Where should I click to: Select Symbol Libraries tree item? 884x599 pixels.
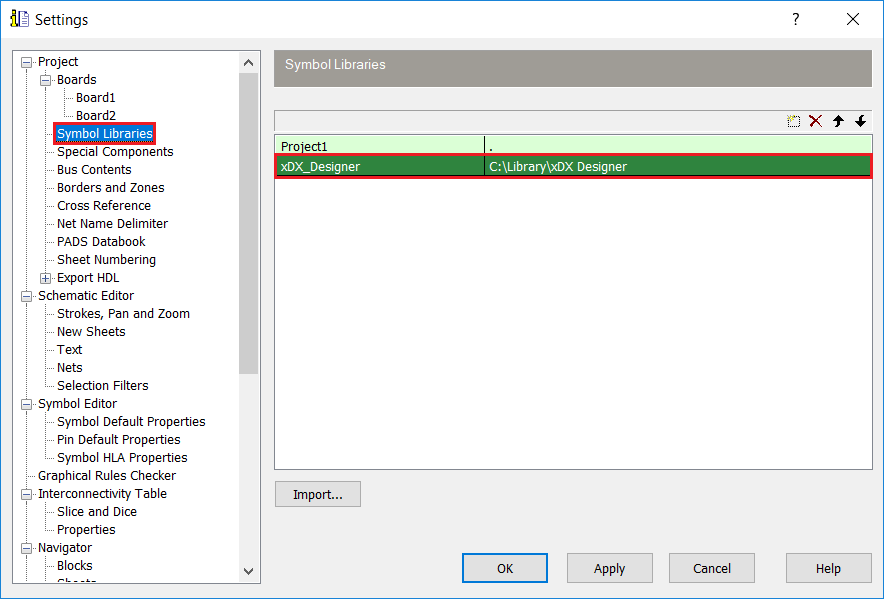105,134
